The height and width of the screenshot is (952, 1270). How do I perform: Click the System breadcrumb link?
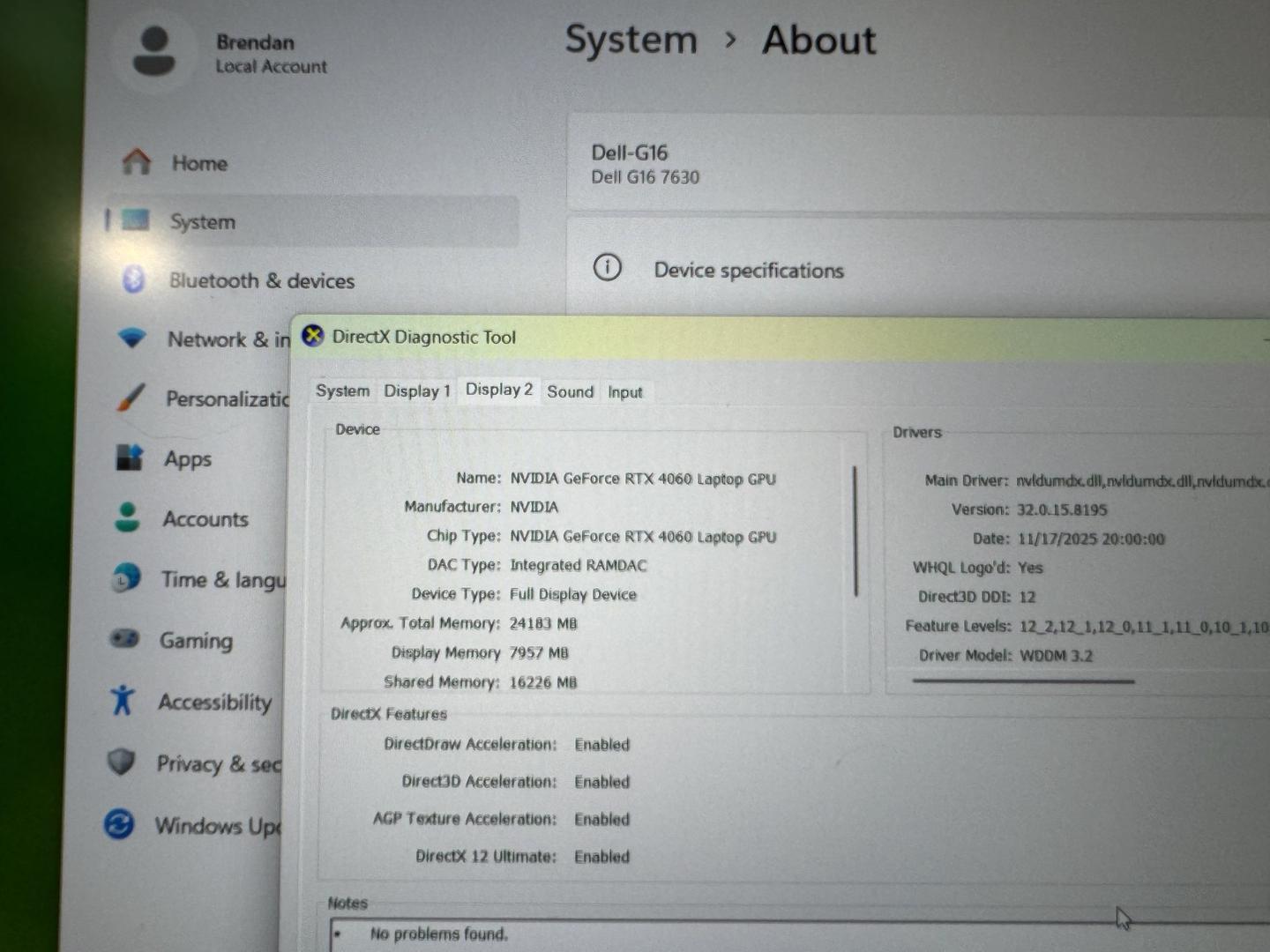click(631, 41)
